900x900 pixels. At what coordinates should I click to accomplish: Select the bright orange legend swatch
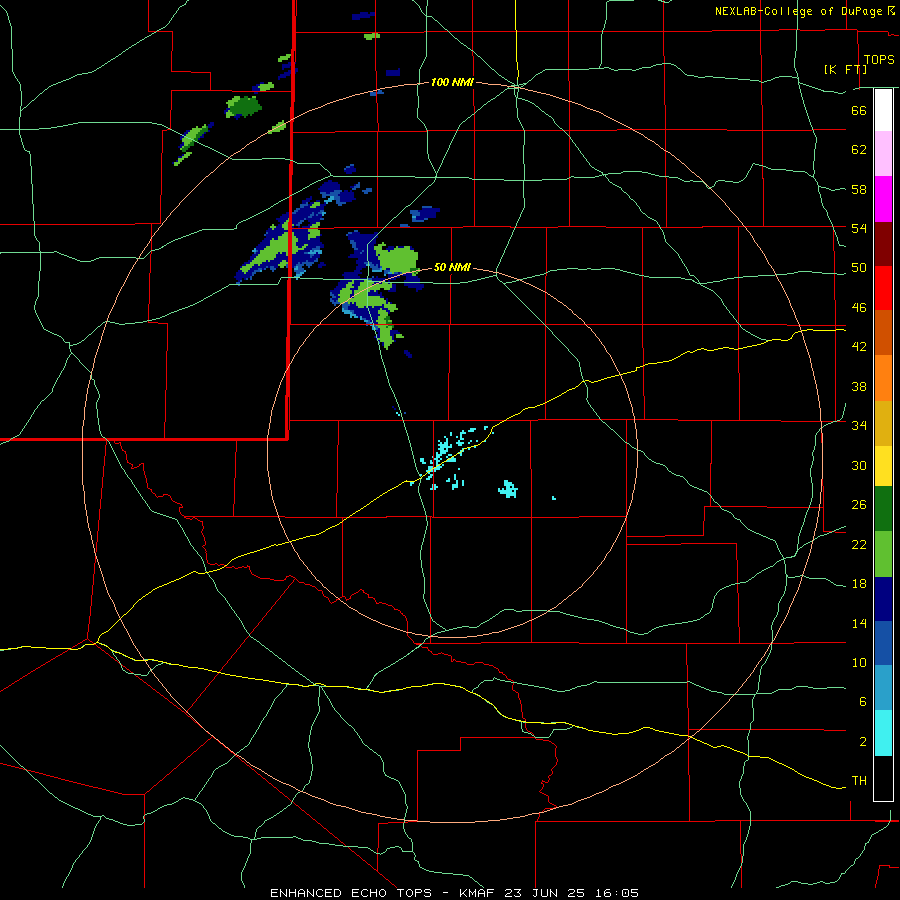tap(883, 378)
